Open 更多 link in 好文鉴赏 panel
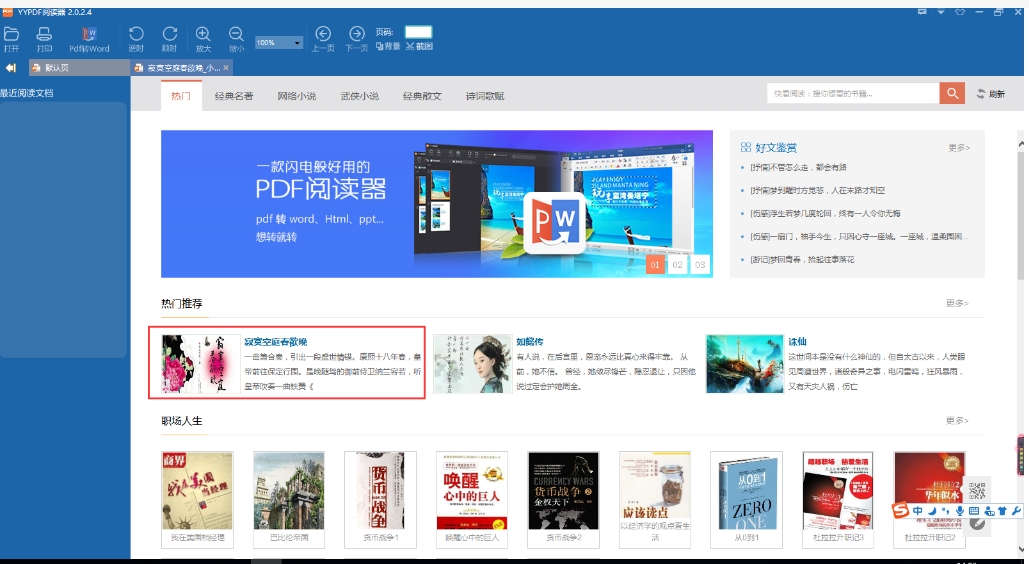This screenshot has width=1029, height=564. [959, 148]
